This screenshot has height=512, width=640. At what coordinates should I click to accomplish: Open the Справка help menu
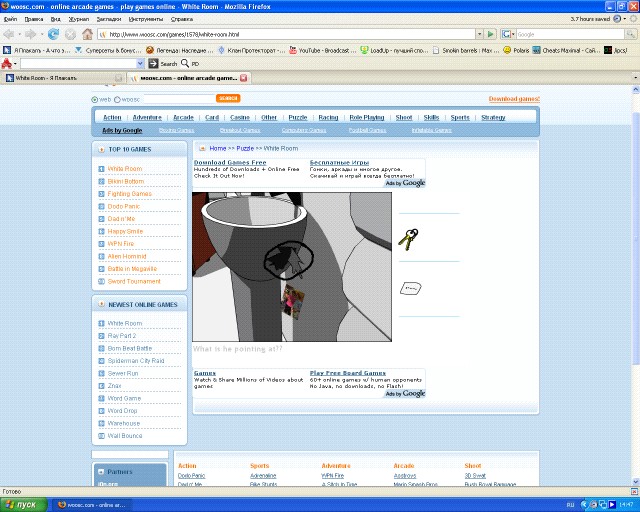(x=182, y=19)
